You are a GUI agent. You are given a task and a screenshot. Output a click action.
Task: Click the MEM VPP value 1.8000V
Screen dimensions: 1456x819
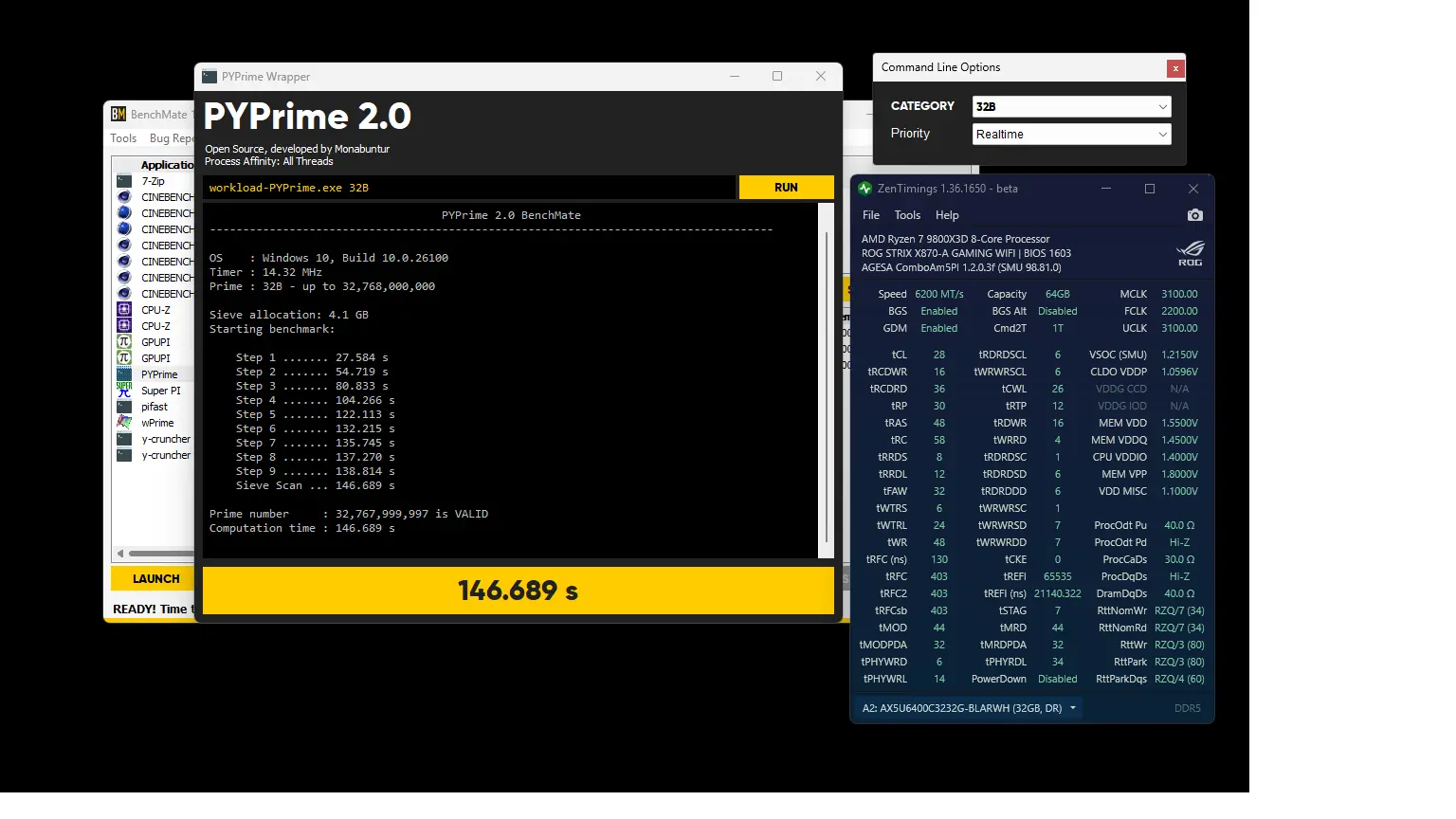(x=1179, y=474)
